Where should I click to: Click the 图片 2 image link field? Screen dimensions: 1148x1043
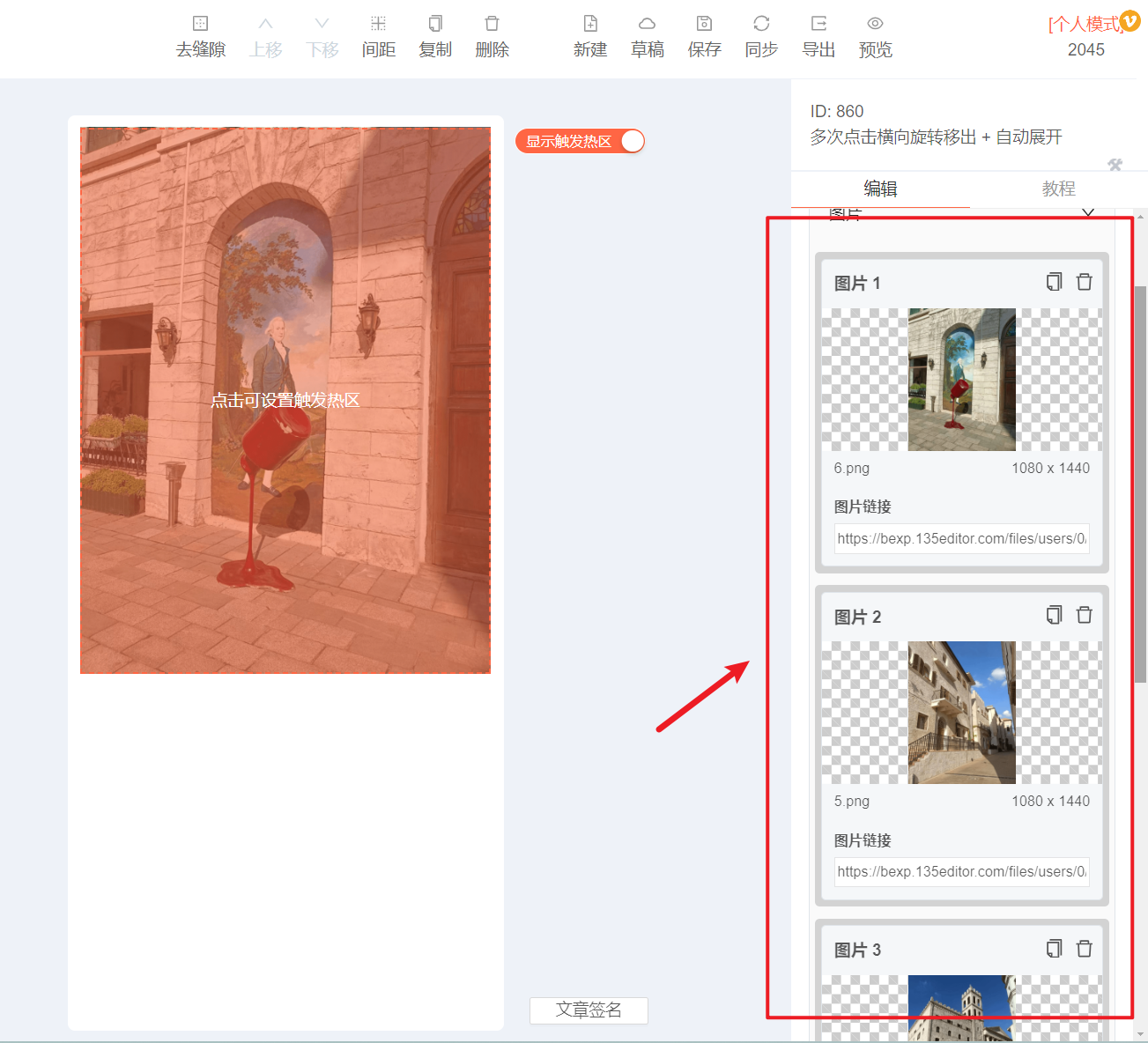(x=961, y=871)
